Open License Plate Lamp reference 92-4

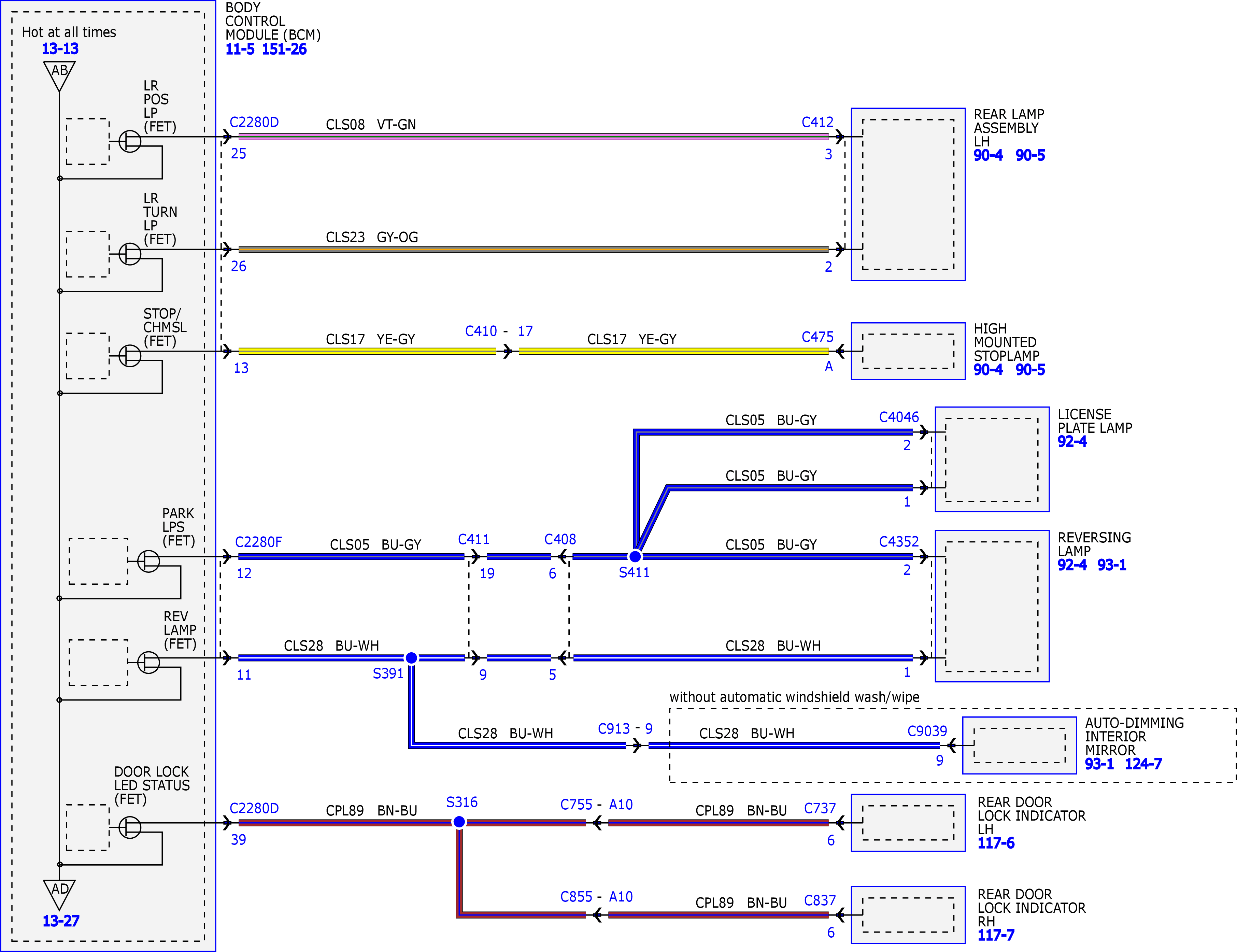pyautogui.click(x=1072, y=441)
